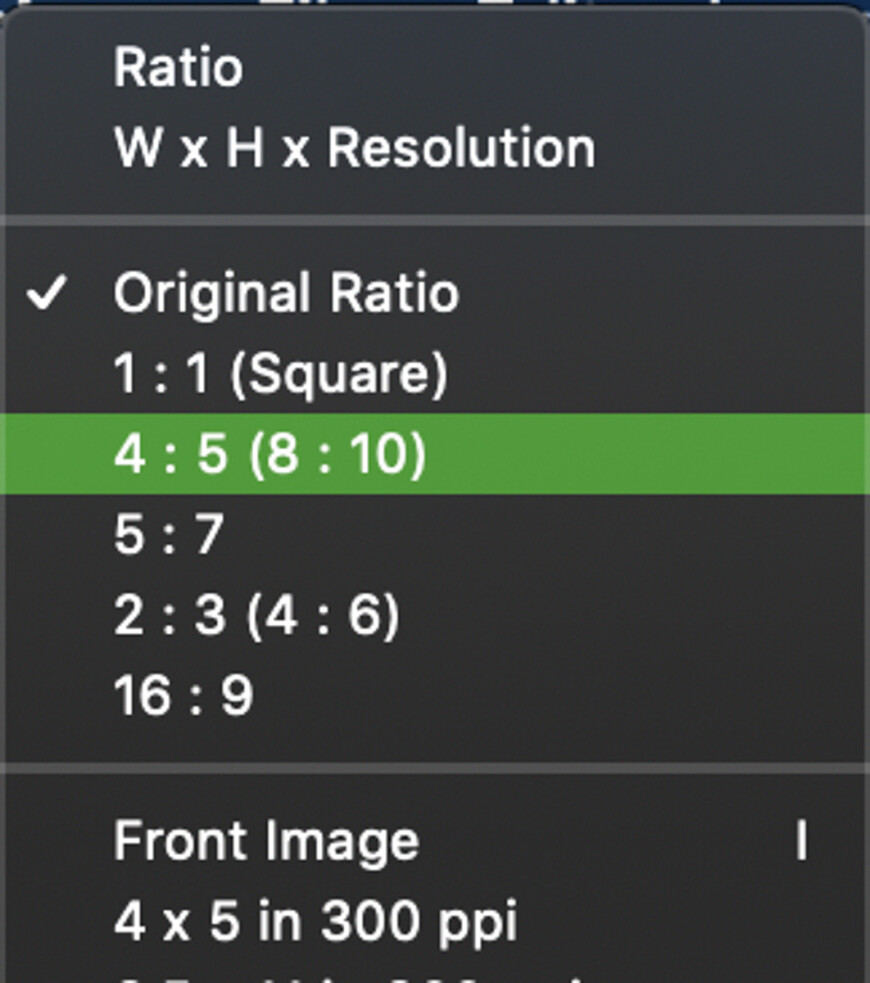Set crop to square 1 : 1
Image resolution: width=870 pixels, height=983 pixels.
pyautogui.click(x=281, y=374)
